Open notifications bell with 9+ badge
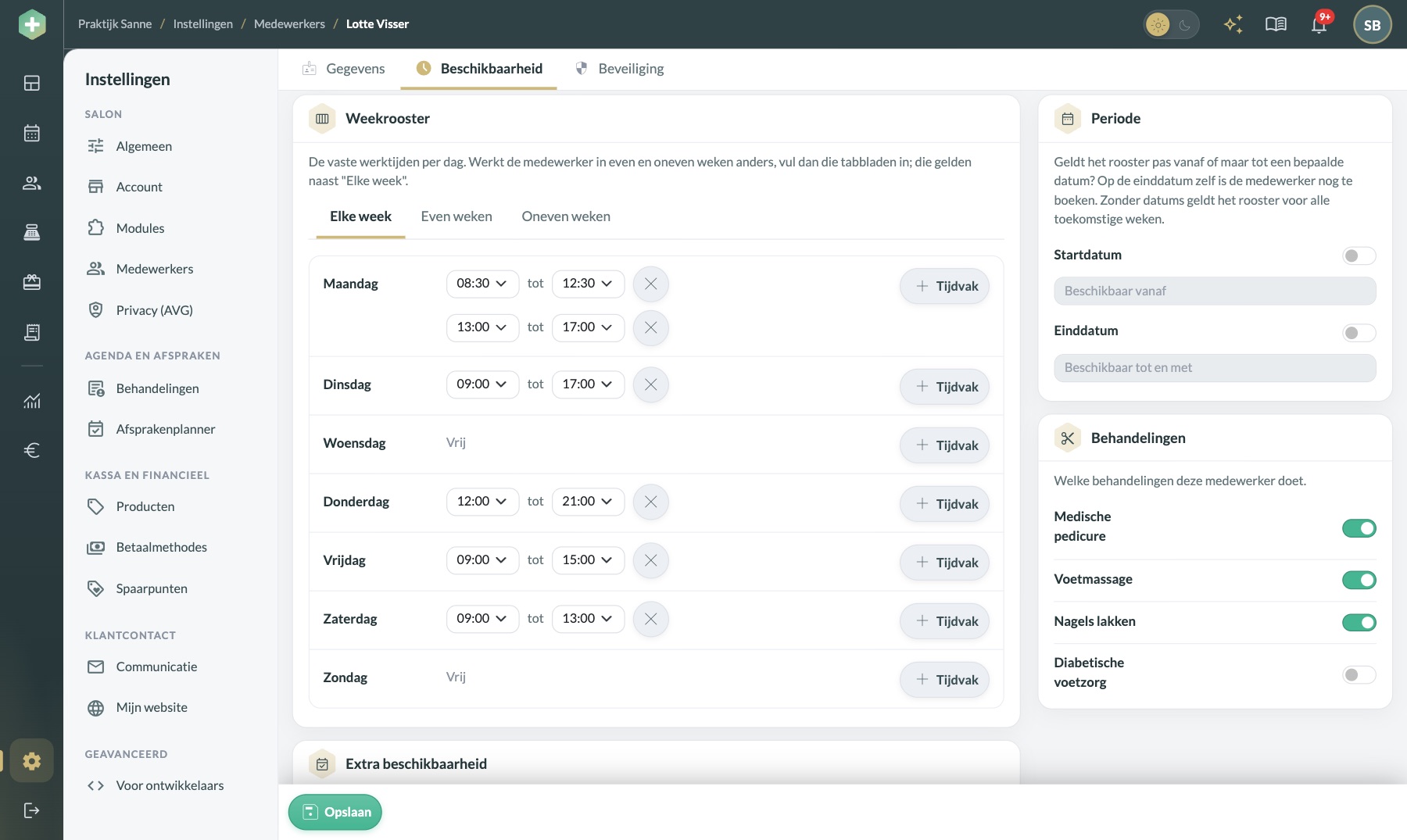The height and width of the screenshot is (840, 1407). (x=1319, y=24)
